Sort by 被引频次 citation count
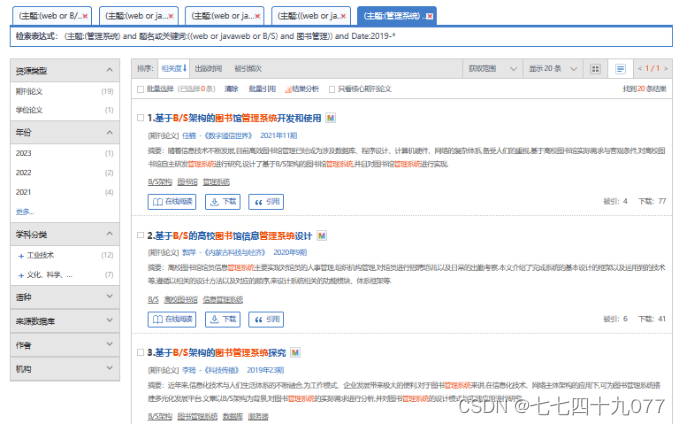The width and height of the screenshot is (680, 425). click(248, 69)
